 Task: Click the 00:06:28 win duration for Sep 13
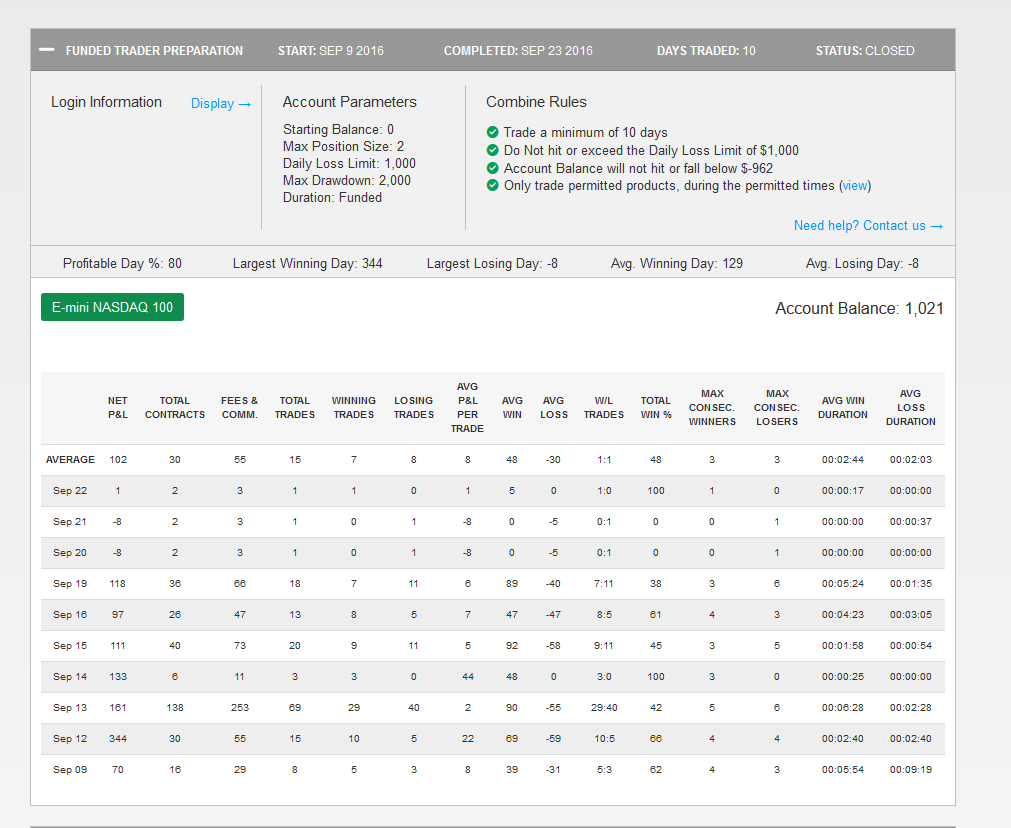(843, 707)
